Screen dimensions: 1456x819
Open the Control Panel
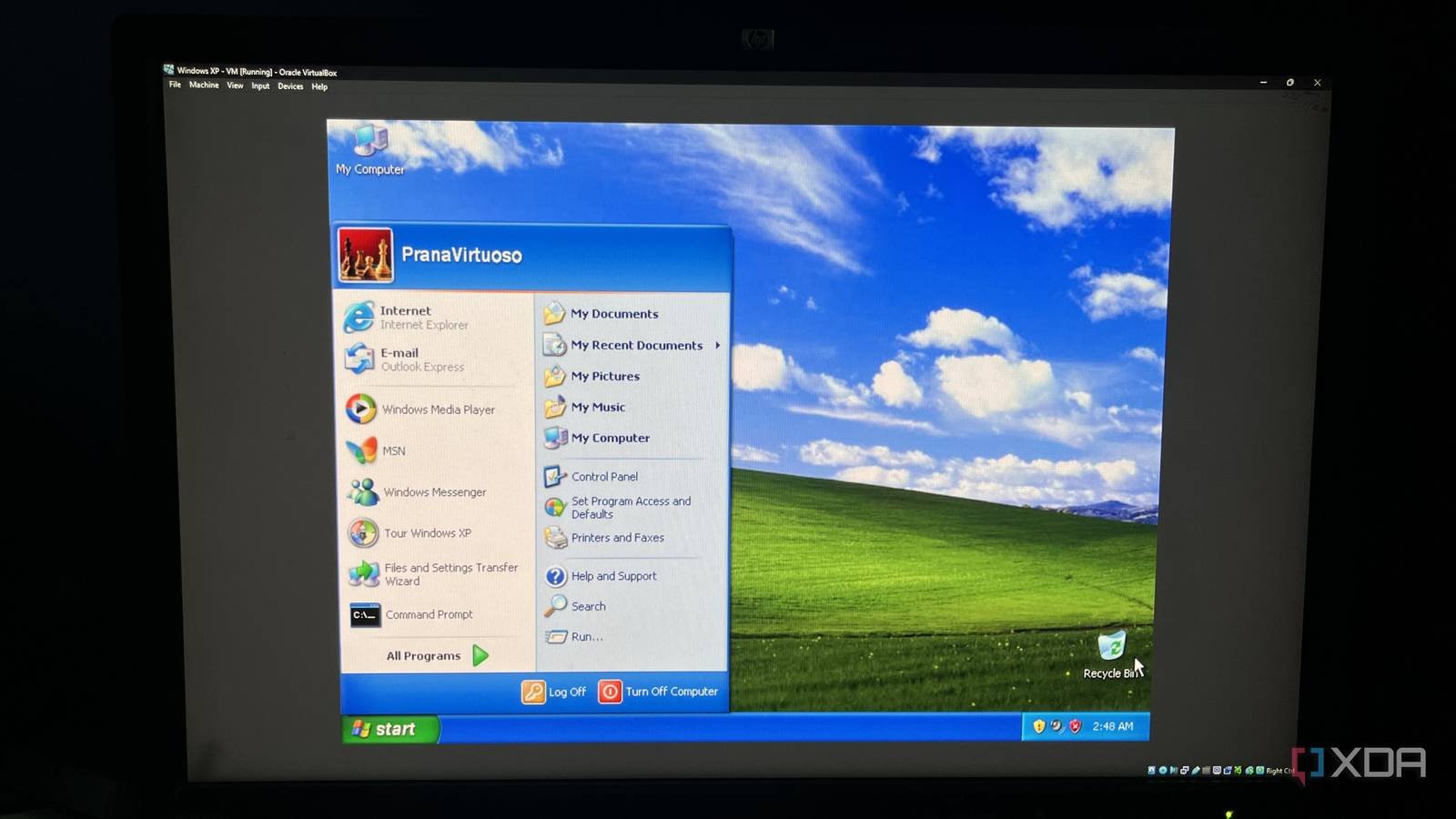coord(602,476)
